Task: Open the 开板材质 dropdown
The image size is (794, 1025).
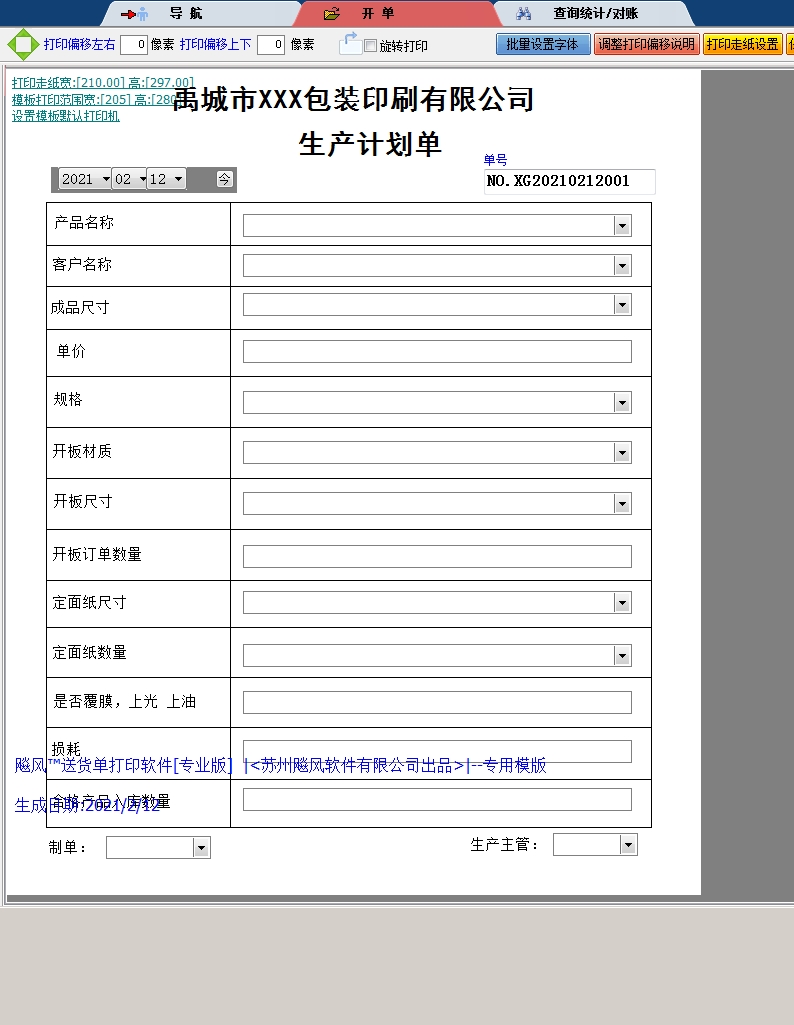Action: coord(622,453)
